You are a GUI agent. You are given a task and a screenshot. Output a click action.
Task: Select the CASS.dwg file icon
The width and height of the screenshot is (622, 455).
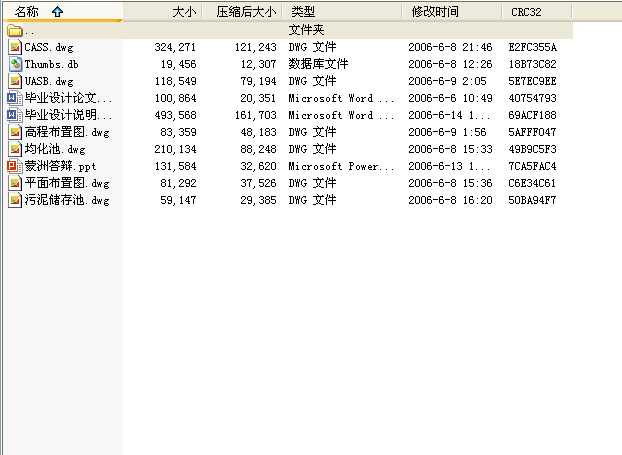pyautogui.click(x=15, y=47)
